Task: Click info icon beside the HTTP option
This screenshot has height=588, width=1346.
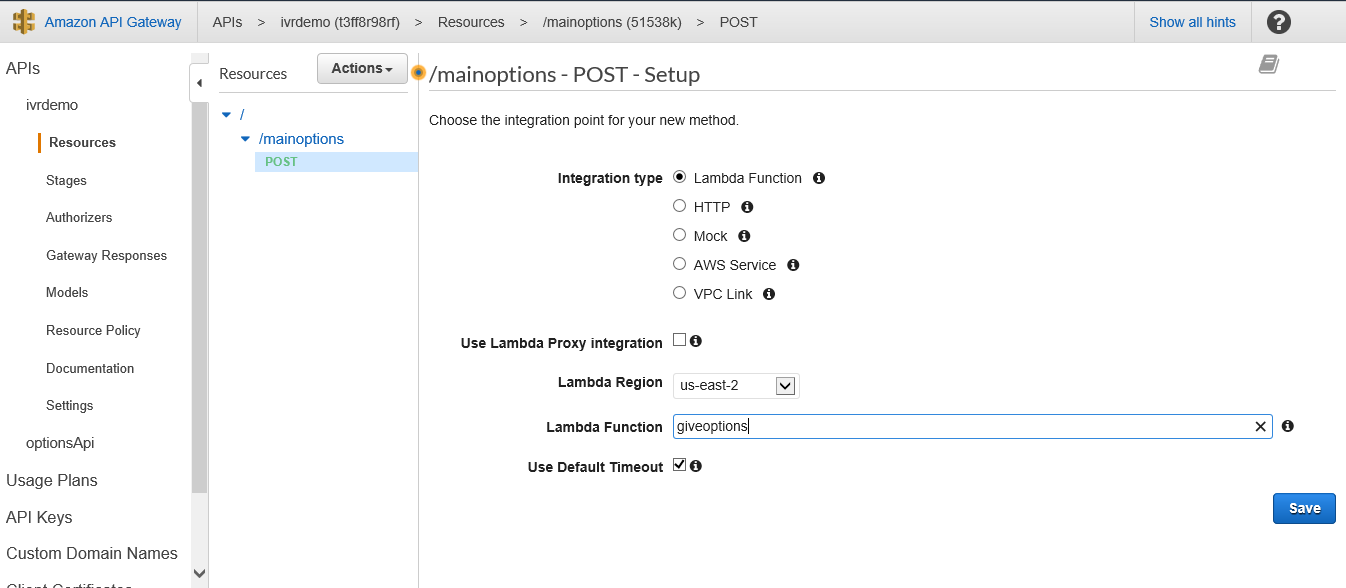Action: point(747,207)
